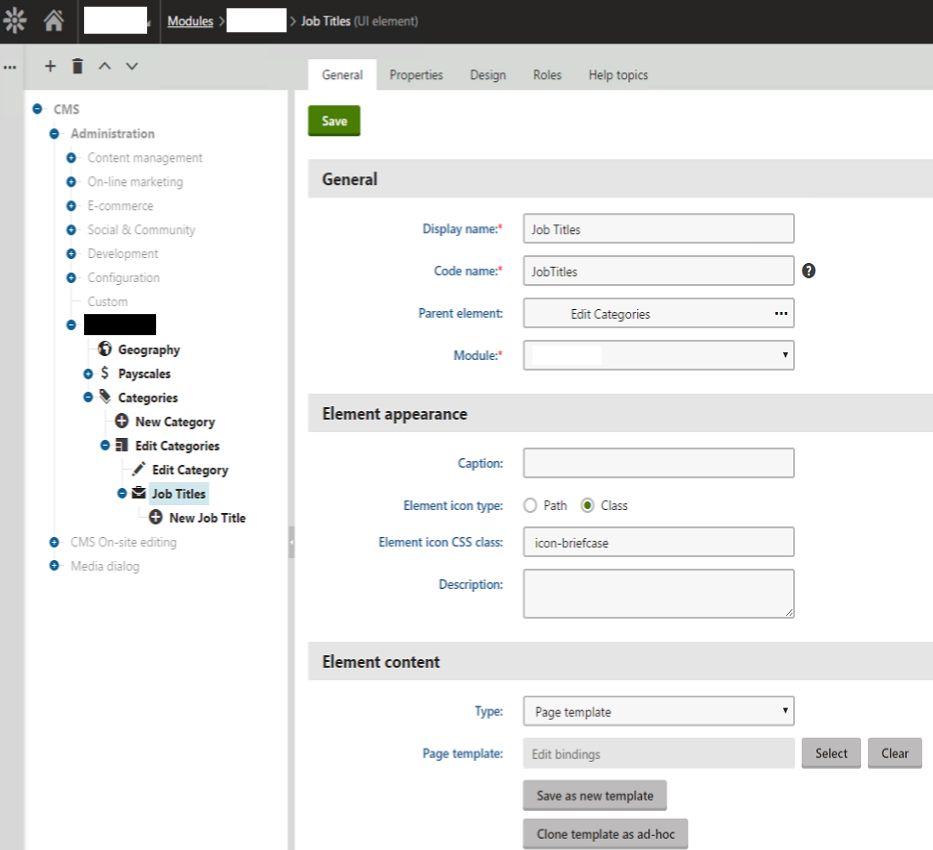This screenshot has height=850, width=933.
Task: Click the Edit Categories list icon
Action: click(121, 445)
